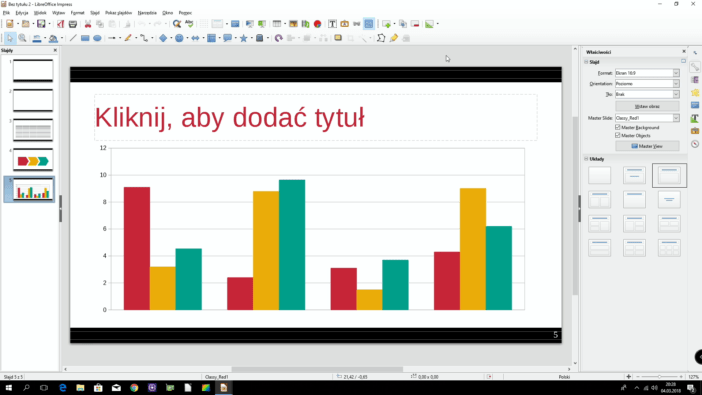Click the Wstaw obraz button

click(647, 107)
